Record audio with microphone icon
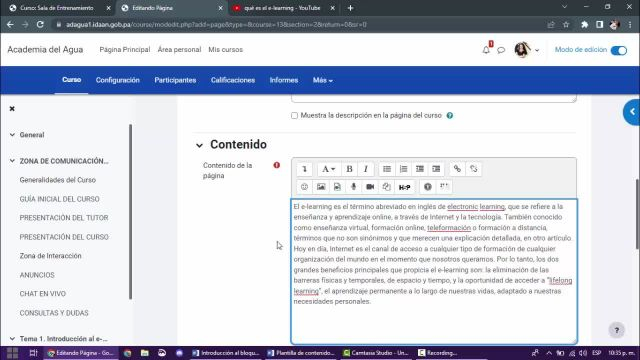The image size is (640, 360). [x=353, y=187]
